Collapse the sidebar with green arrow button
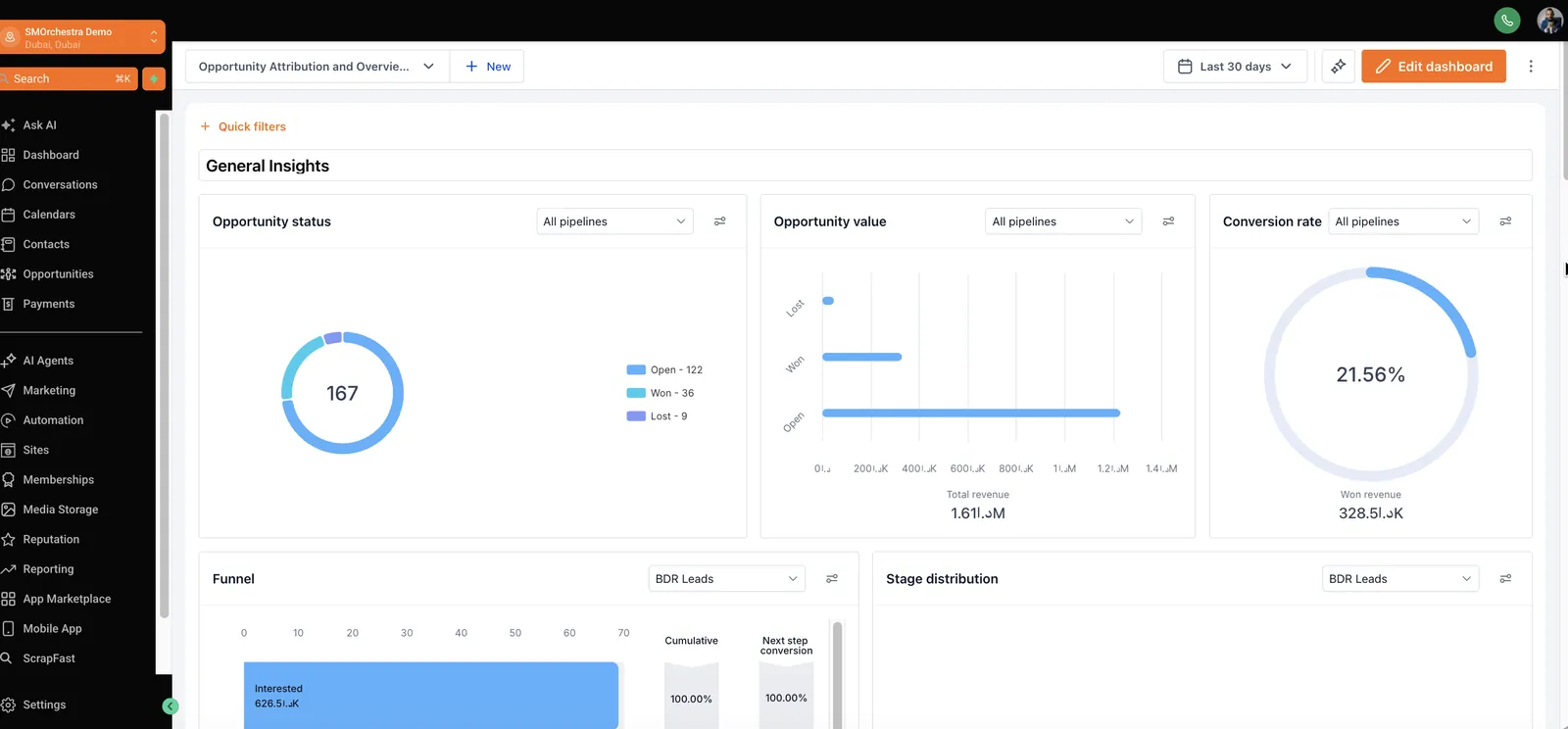 click(171, 706)
